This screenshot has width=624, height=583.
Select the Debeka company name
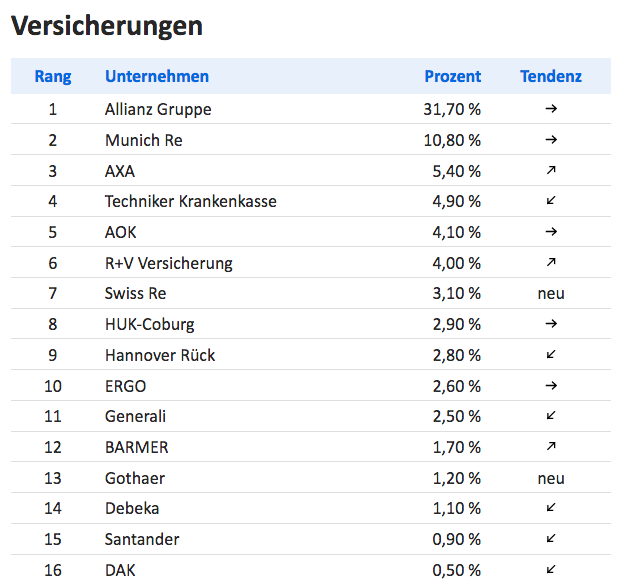132,509
